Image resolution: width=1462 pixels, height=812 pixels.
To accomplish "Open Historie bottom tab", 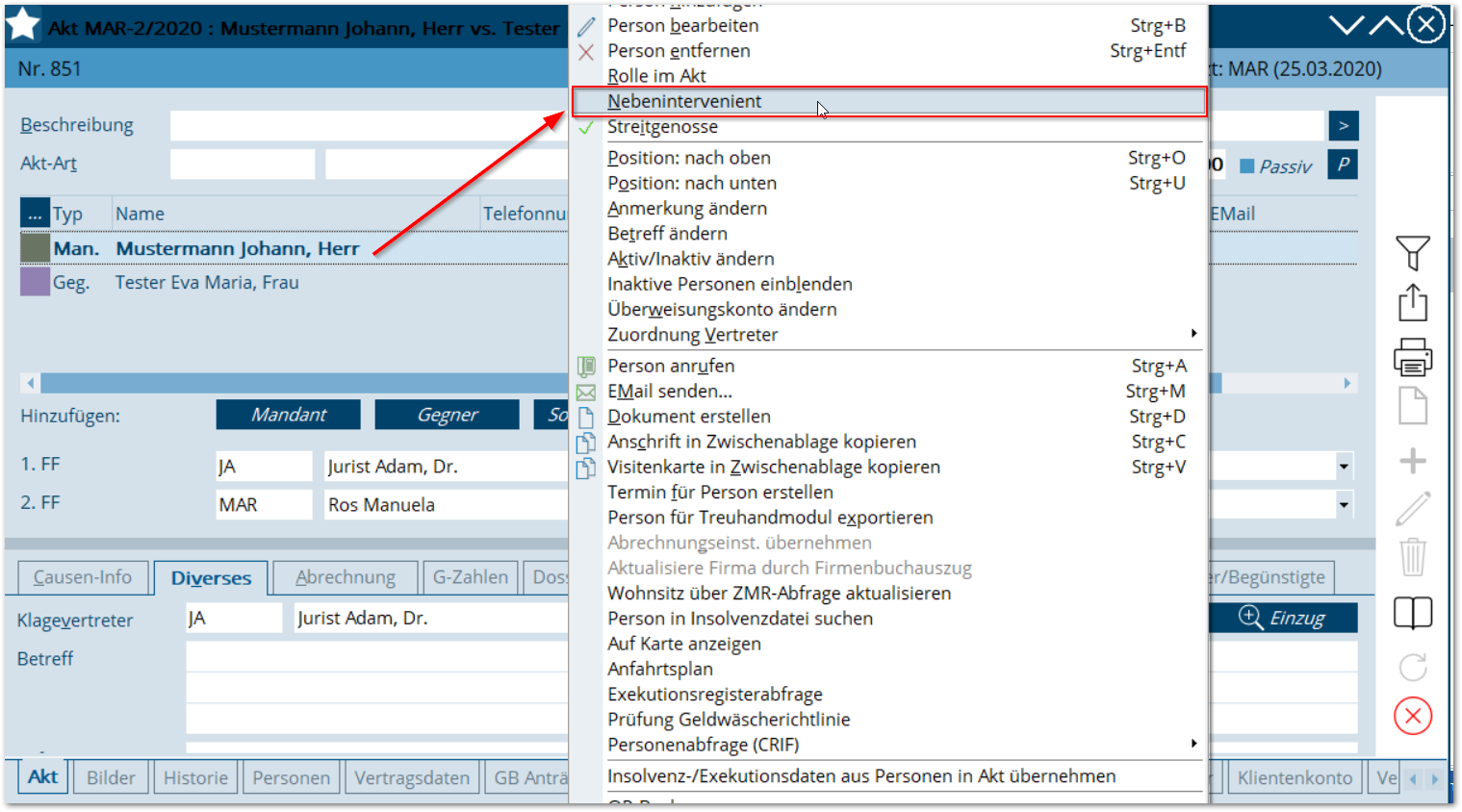I will tap(195, 777).
